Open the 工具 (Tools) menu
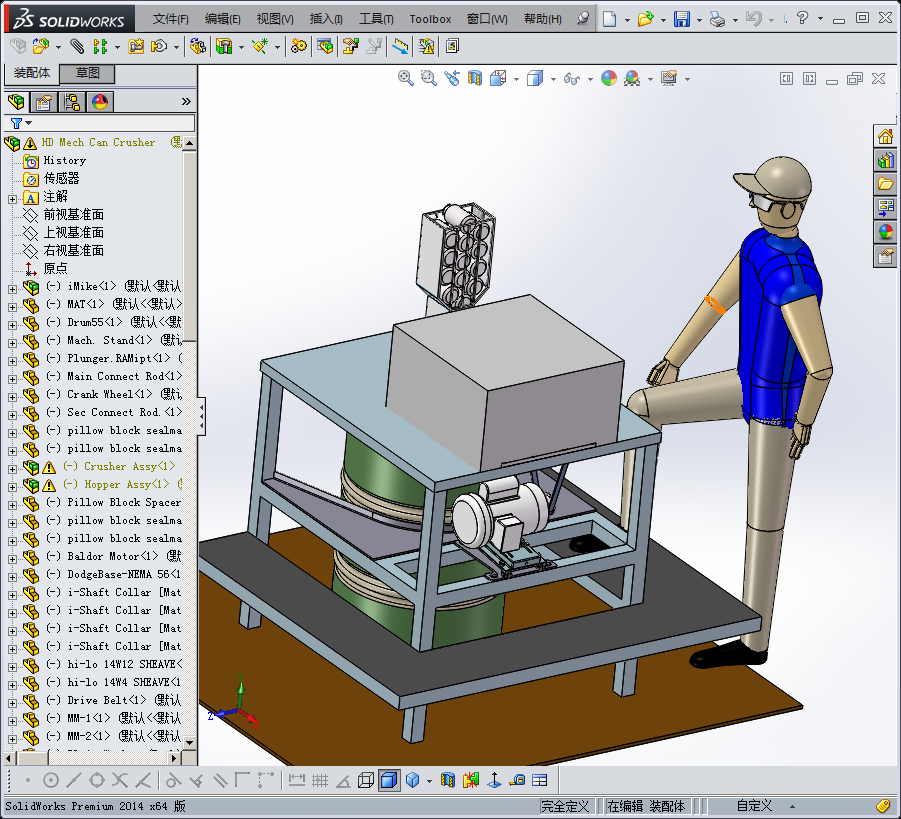The image size is (901, 819). pyautogui.click(x=376, y=19)
